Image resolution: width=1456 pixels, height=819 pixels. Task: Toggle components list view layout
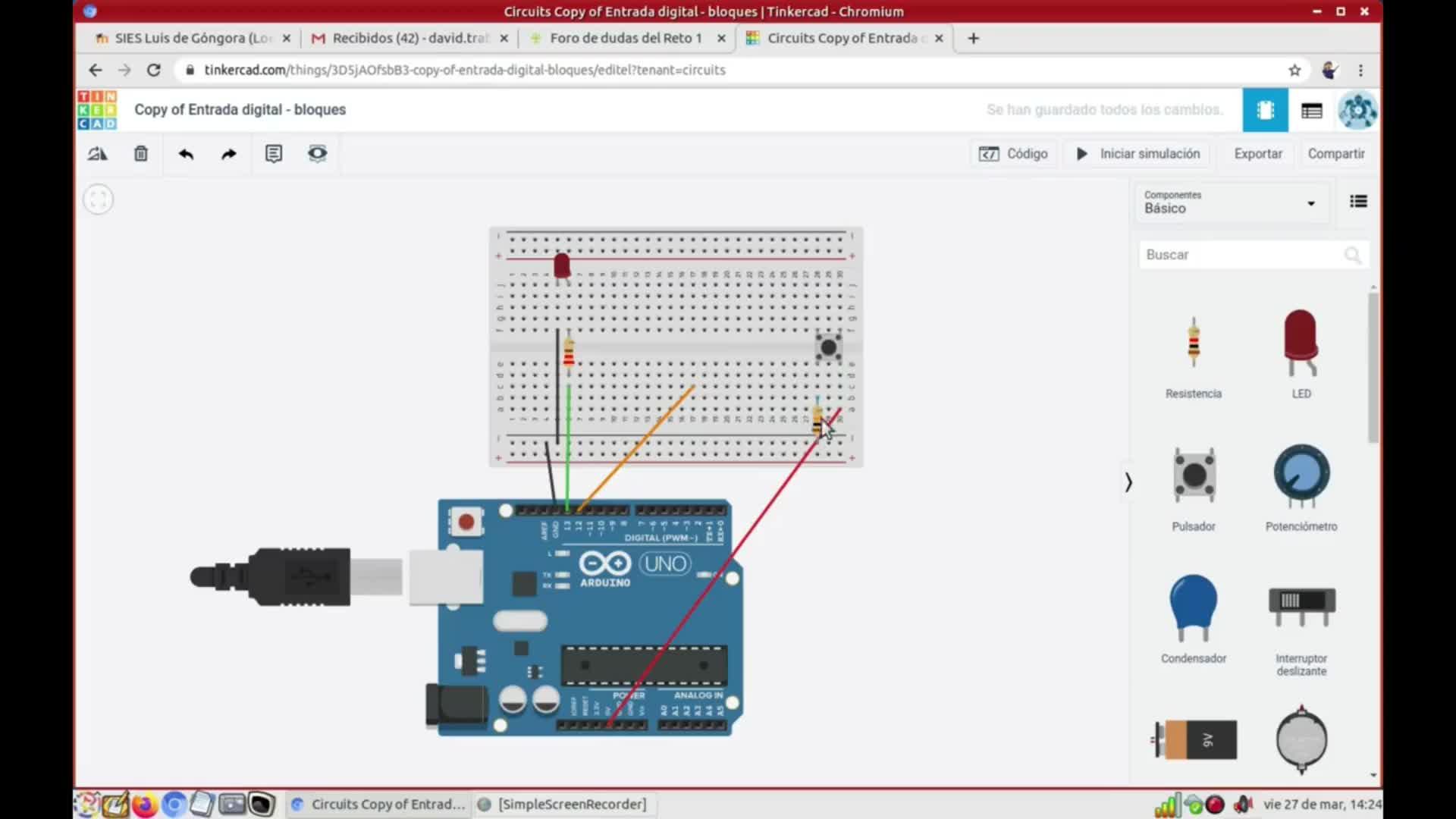[x=1358, y=202]
